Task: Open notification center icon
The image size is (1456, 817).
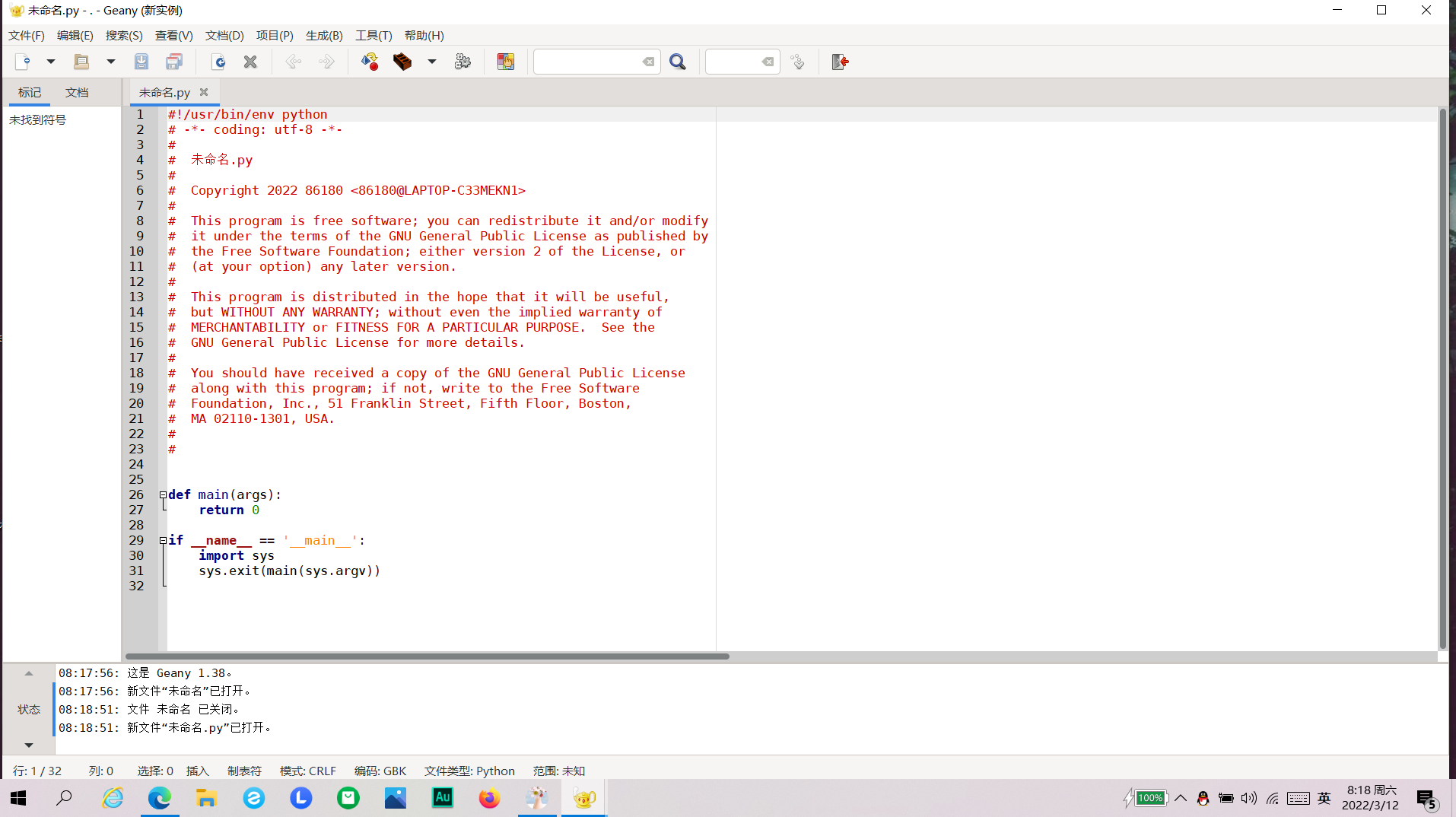Action: [1428, 799]
